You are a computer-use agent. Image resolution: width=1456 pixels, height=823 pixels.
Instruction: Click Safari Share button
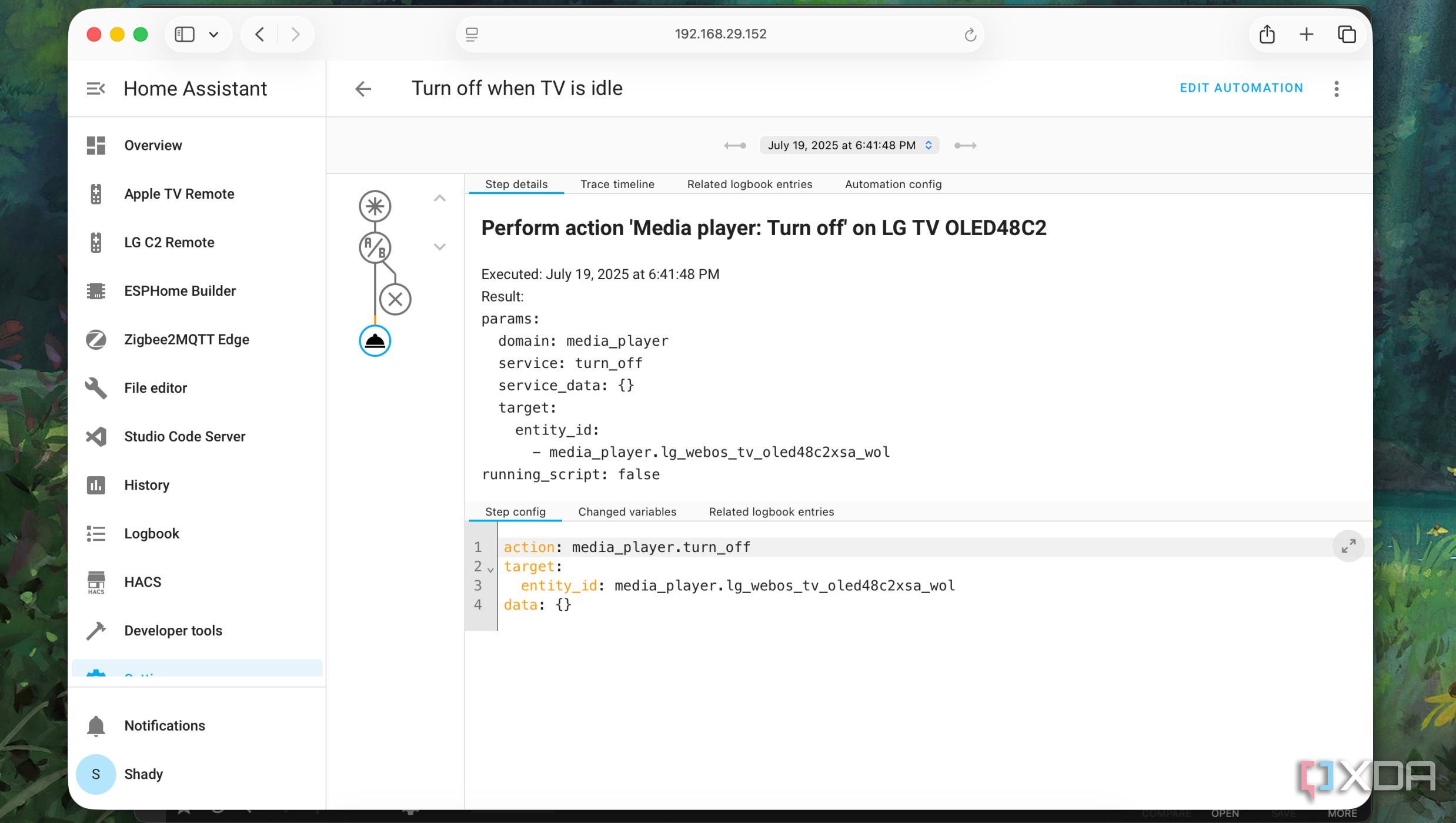[1267, 35]
